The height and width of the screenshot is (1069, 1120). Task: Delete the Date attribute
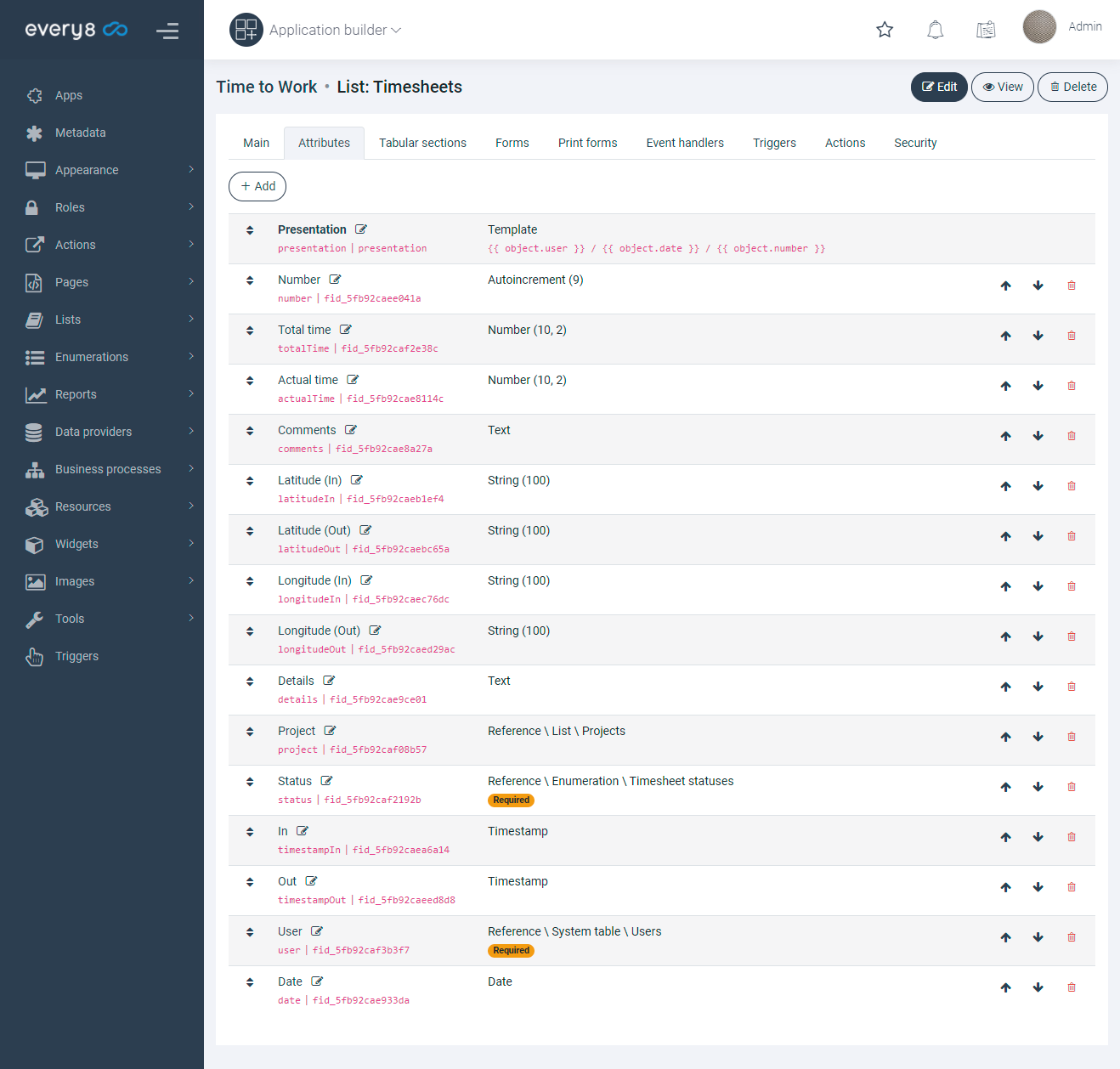click(1072, 987)
